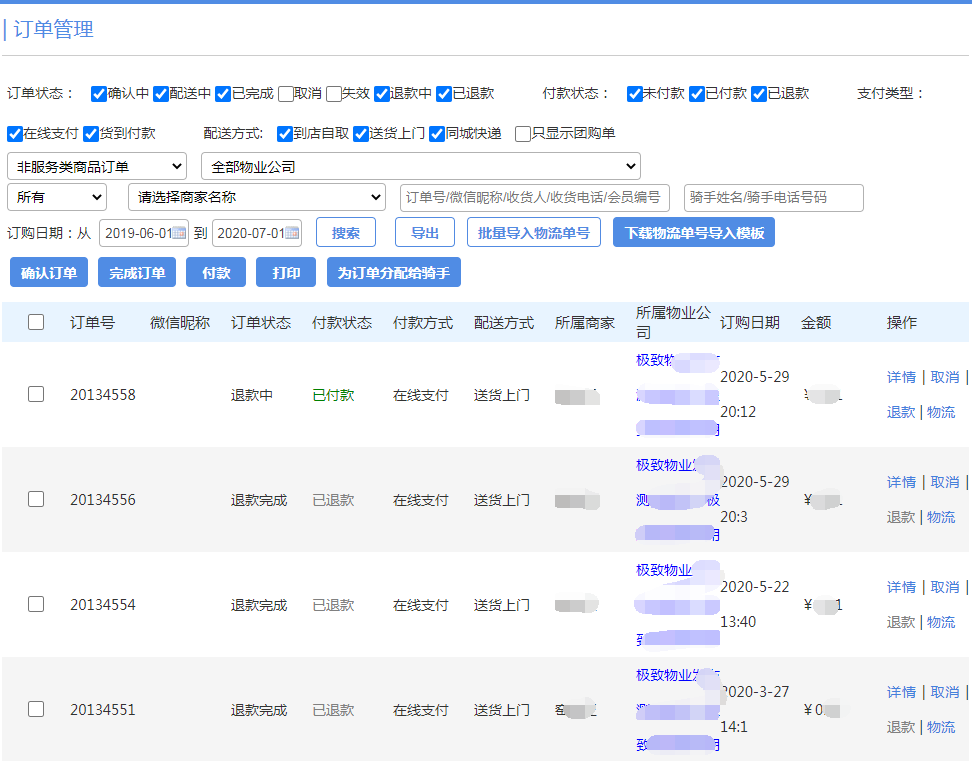Click 取消 for order 20134558

point(945,377)
